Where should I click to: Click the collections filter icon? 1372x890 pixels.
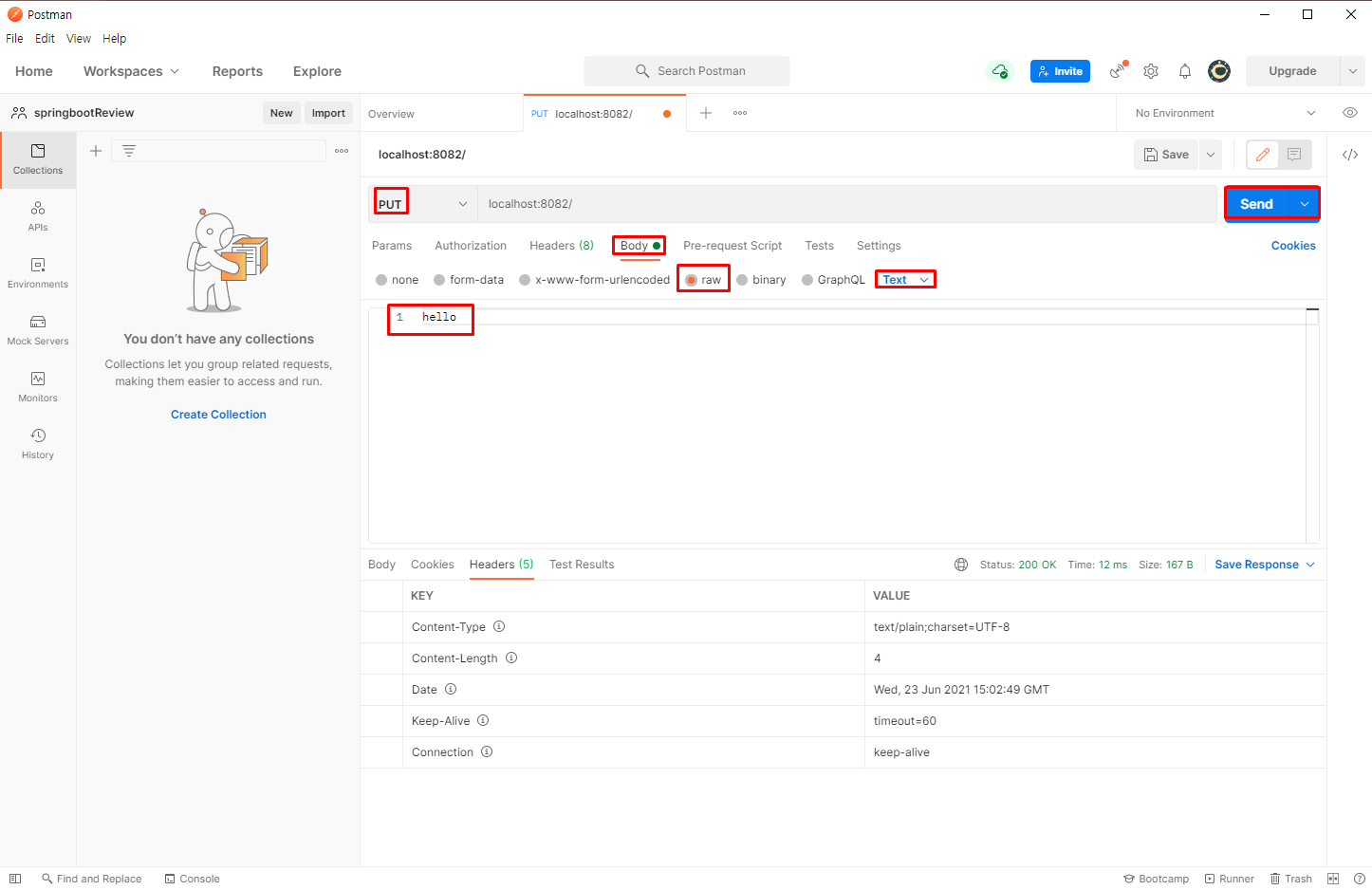129,151
